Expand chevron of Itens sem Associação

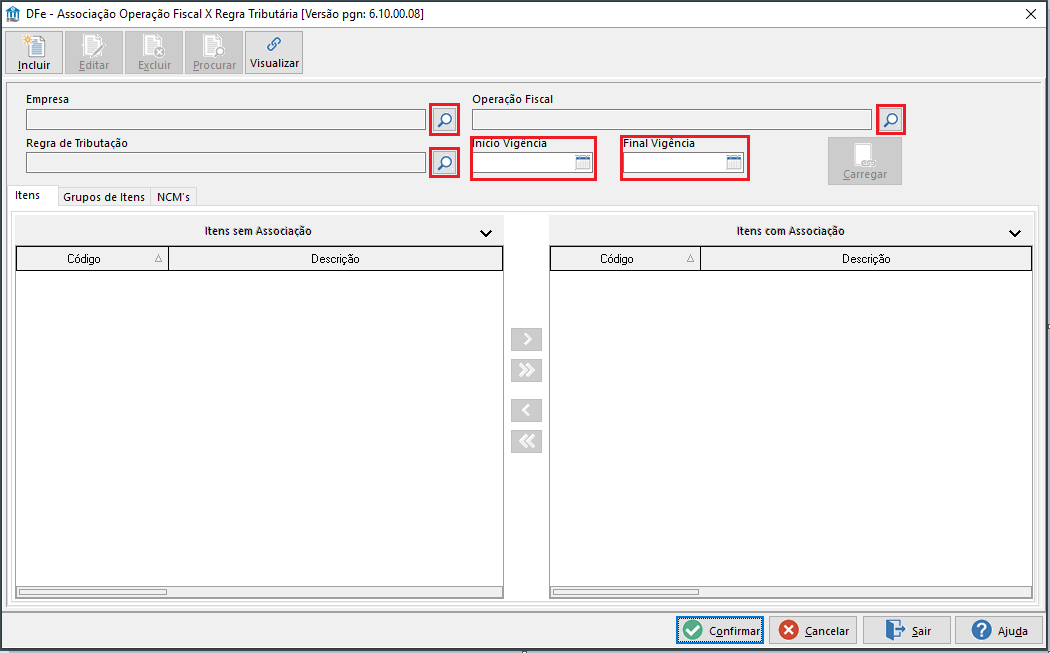486,233
